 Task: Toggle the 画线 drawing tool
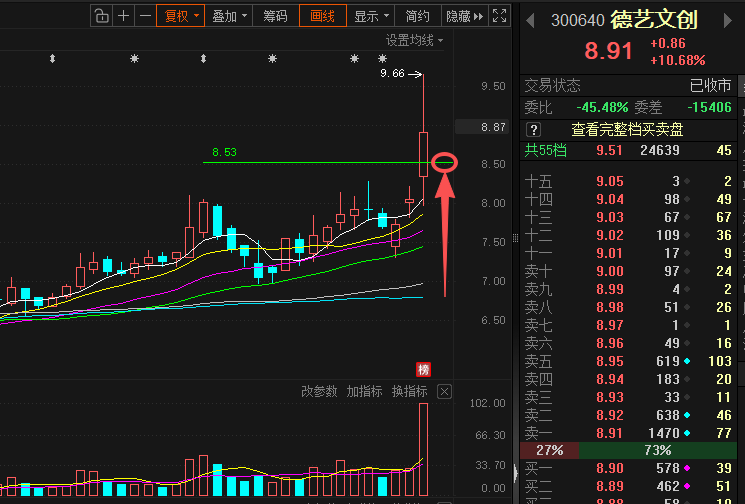click(323, 16)
